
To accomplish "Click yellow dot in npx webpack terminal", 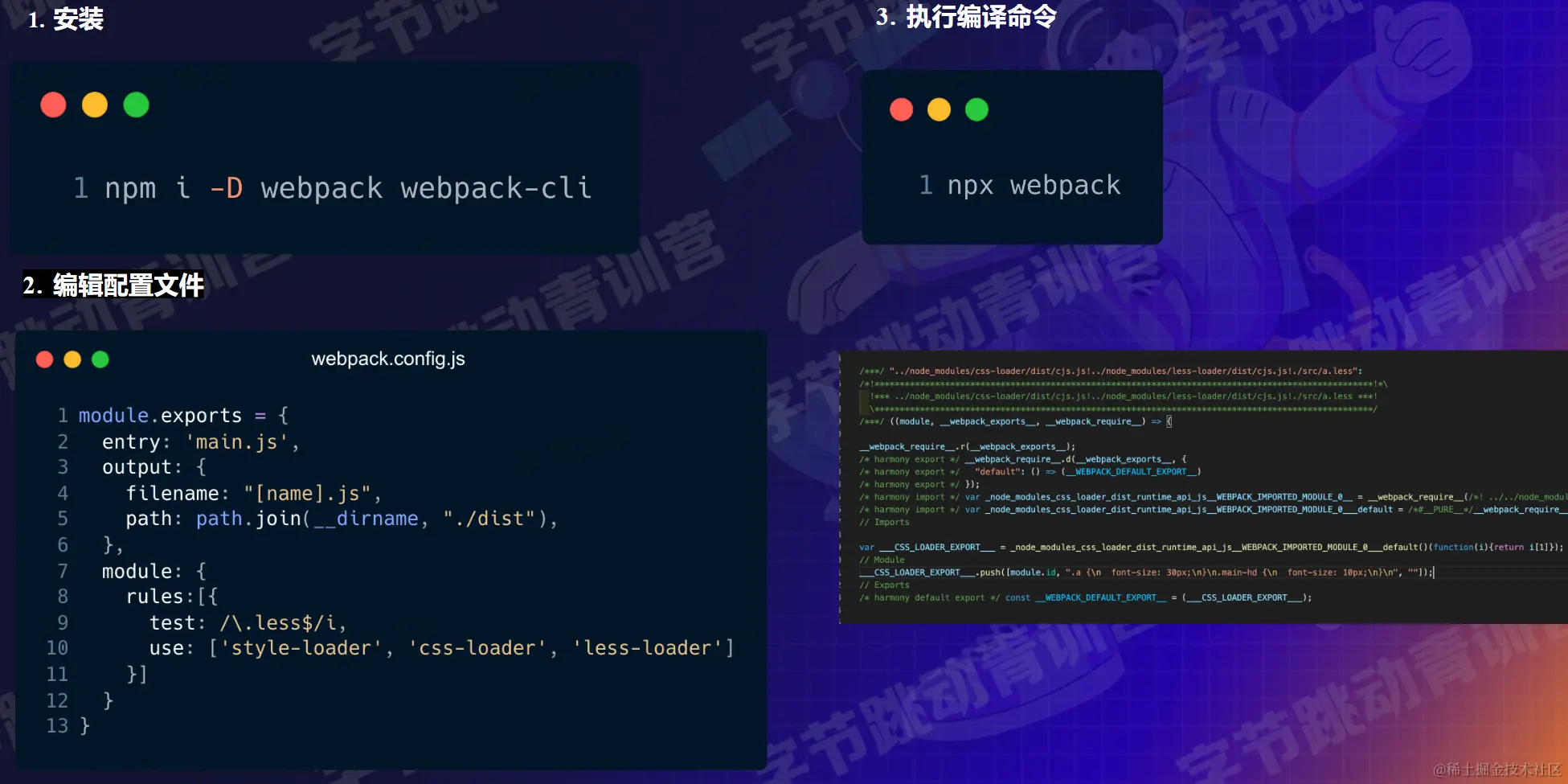I will (939, 109).
